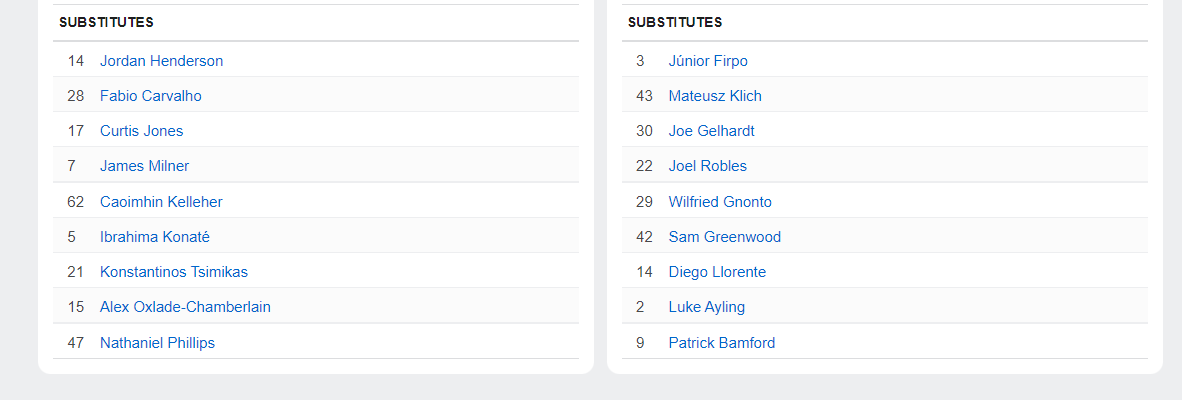Image resolution: width=1182 pixels, height=400 pixels.
Task: Open James Milner's profile link
Action: coord(144,166)
